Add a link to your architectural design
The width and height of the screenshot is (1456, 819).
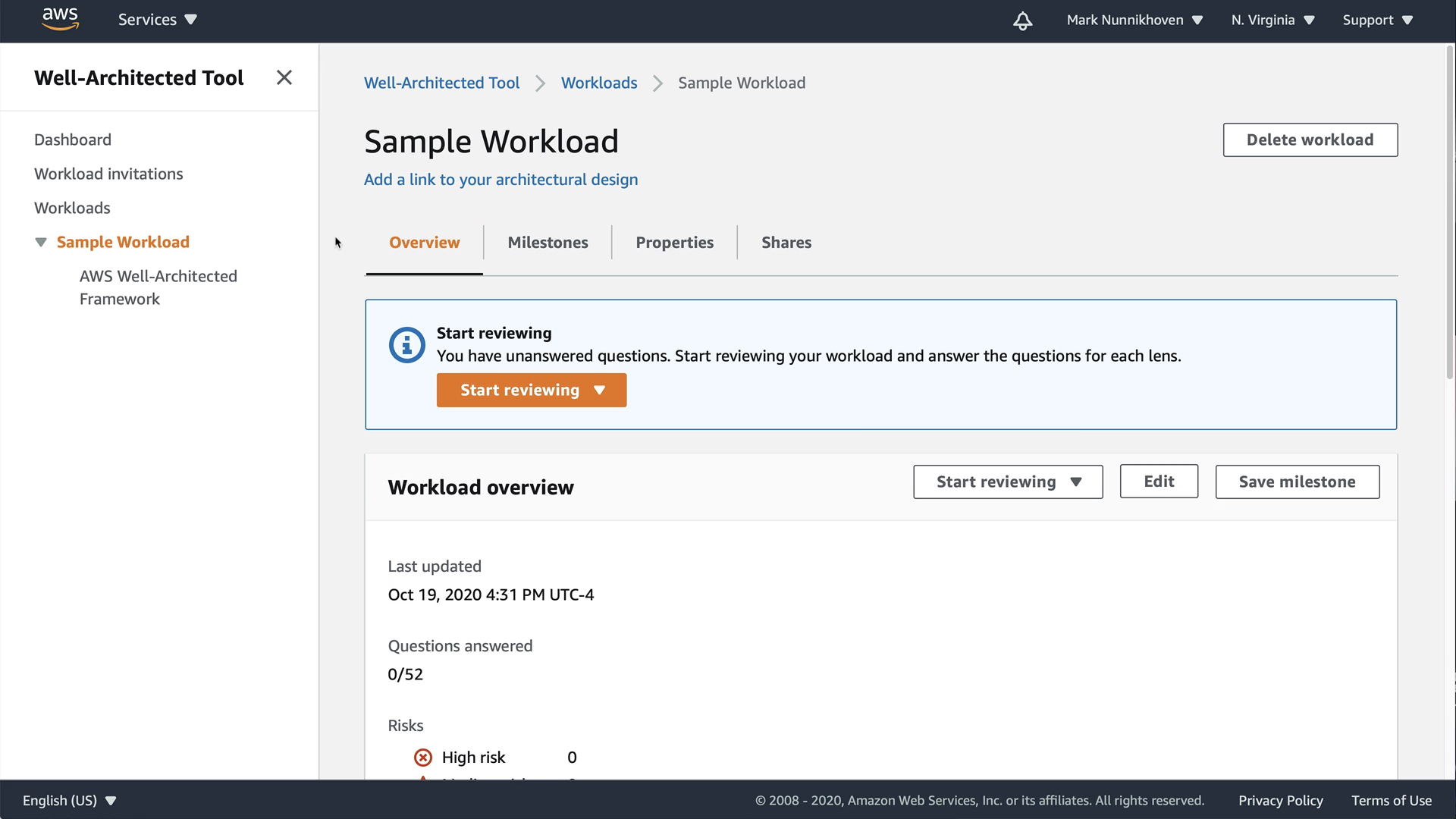(x=500, y=180)
